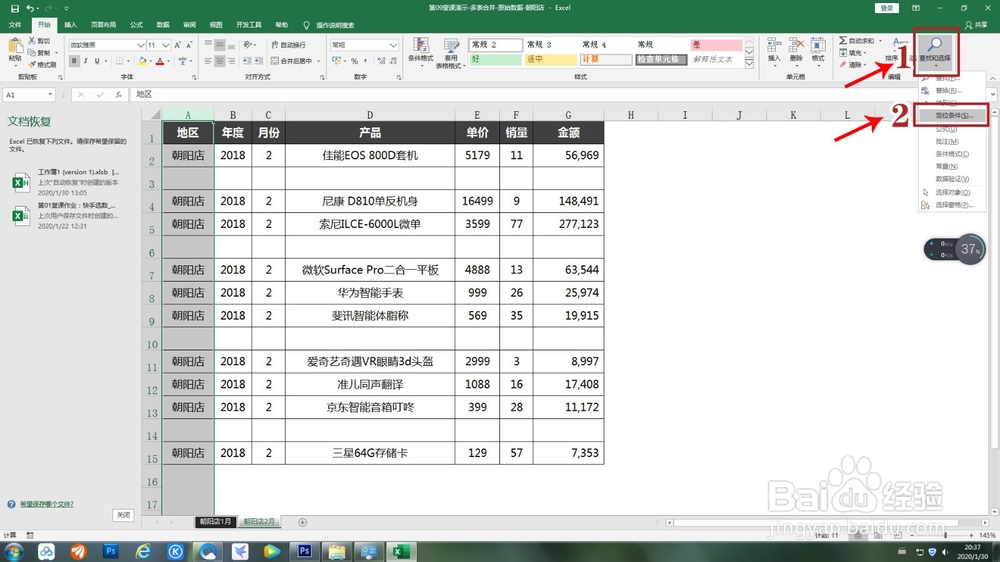This screenshot has height=562, width=1000.
Task: Choose Go To Special (定位条件) menu item
Action: click(952, 115)
